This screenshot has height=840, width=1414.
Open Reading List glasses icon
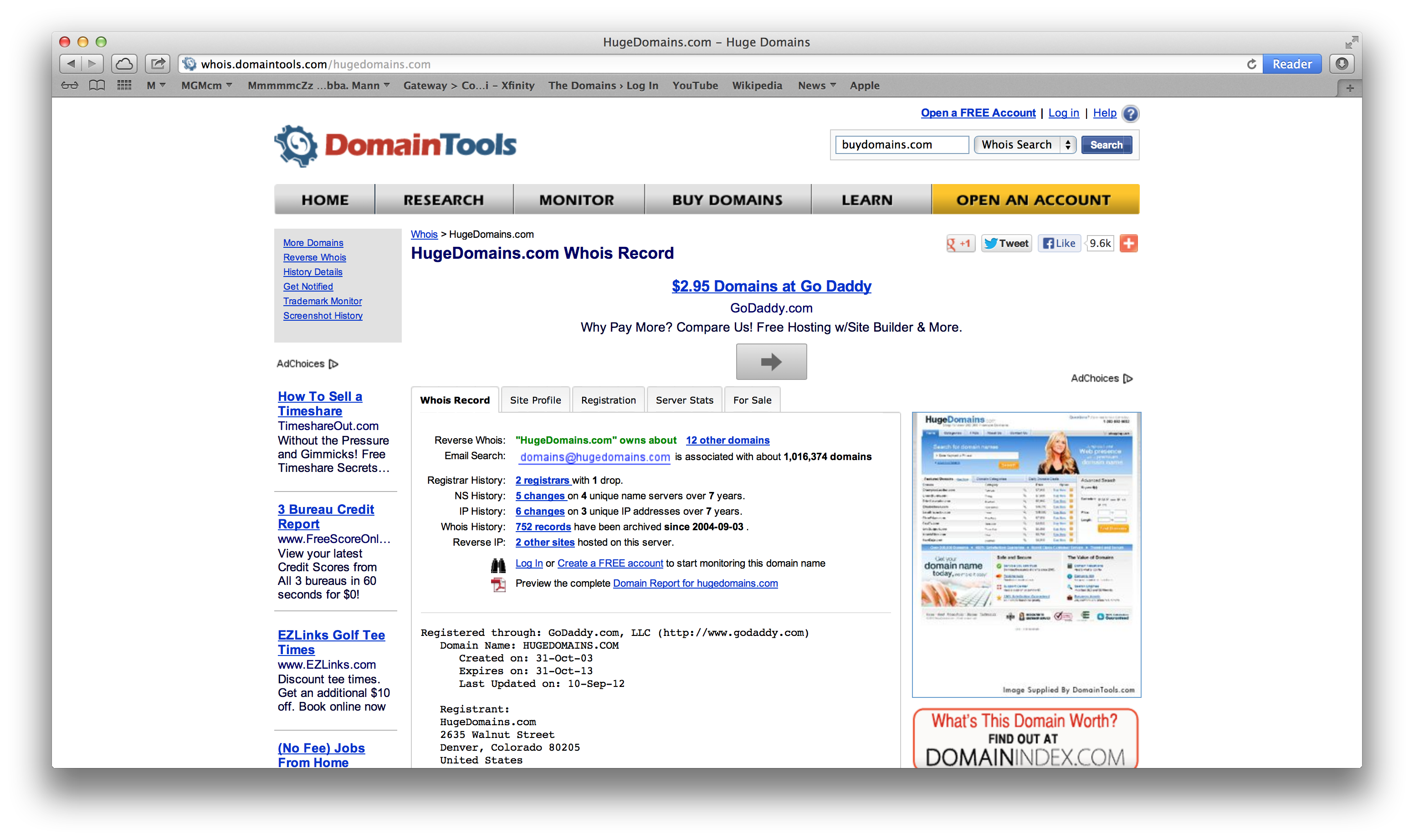(70, 86)
